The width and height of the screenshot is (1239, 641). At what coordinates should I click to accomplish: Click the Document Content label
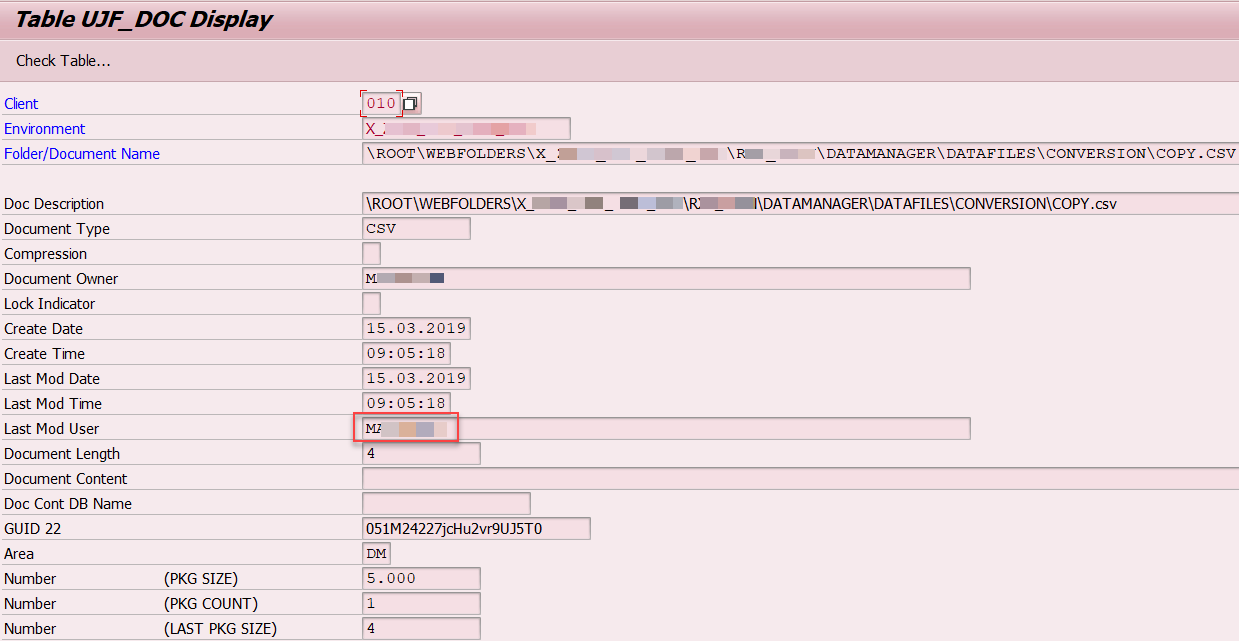click(x=66, y=479)
